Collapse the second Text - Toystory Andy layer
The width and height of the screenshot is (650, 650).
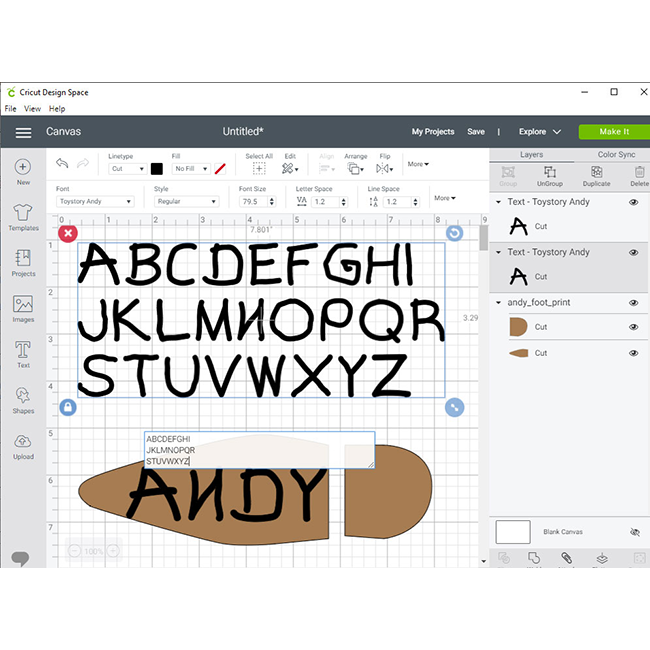[499, 252]
